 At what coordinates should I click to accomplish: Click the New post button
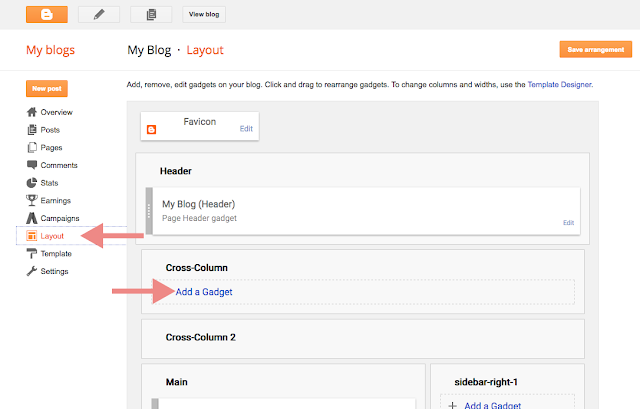coord(46,88)
